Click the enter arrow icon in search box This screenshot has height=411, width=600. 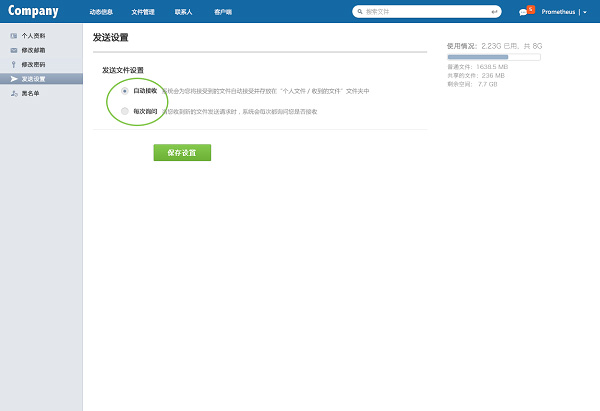[x=494, y=12]
